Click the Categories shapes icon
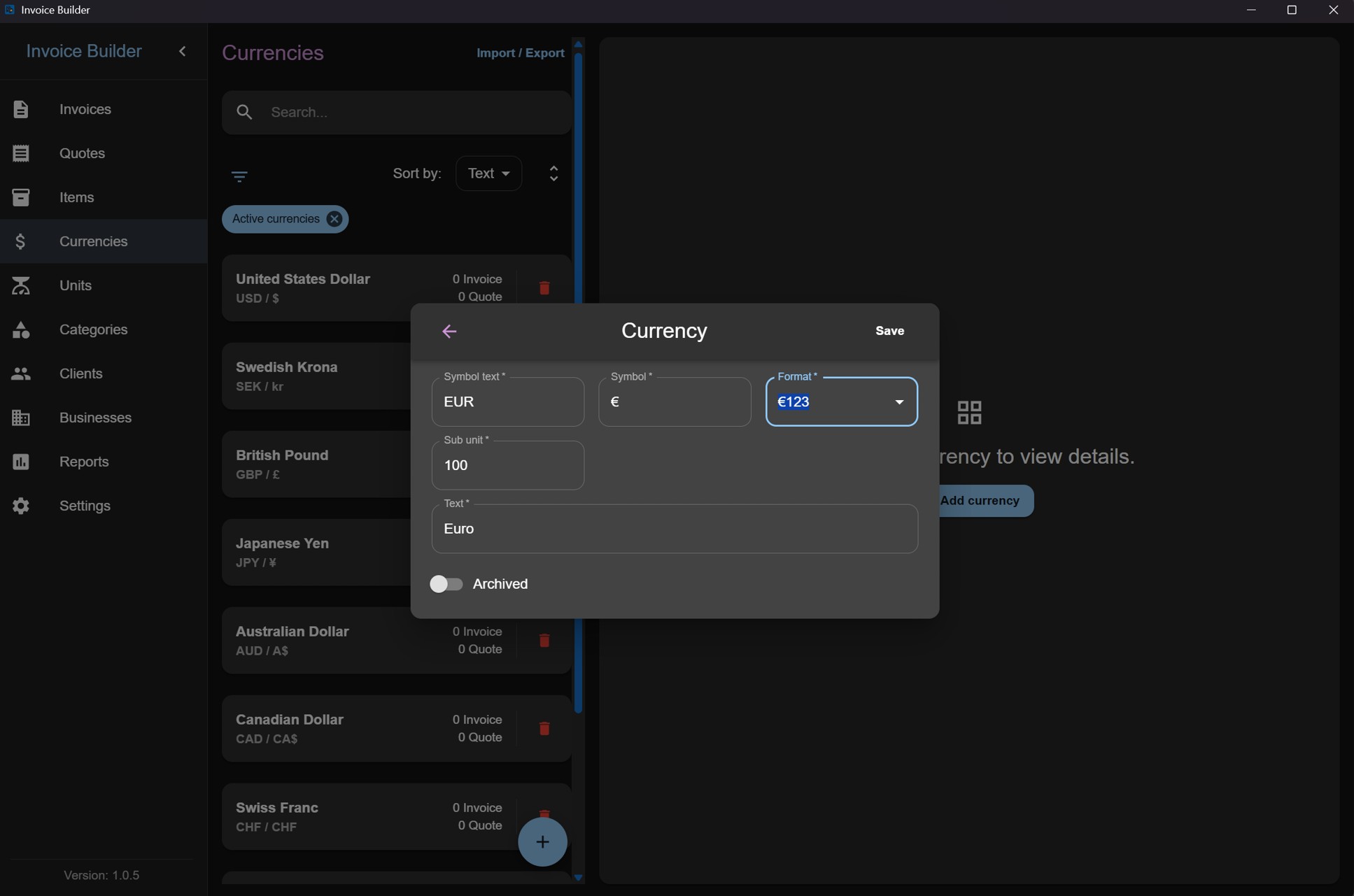1354x896 pixels. (21, 329)
